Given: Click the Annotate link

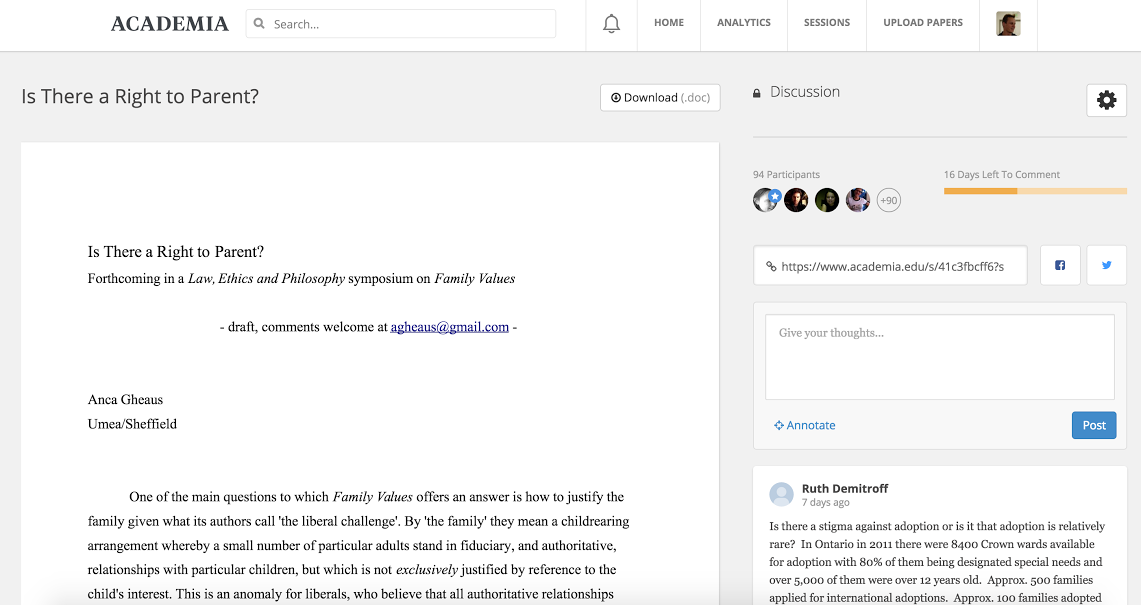Looking at the screenshot, I should click(805, 425).
